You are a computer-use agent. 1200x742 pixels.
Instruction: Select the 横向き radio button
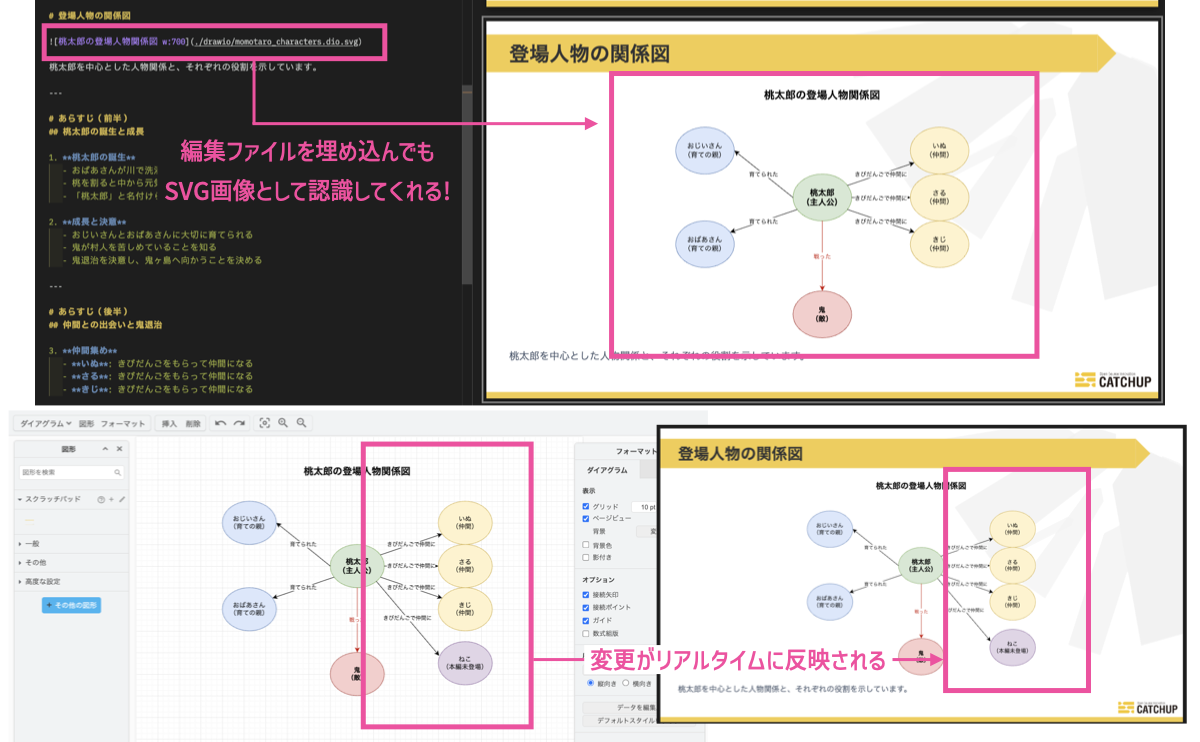(x=626, y=683)
